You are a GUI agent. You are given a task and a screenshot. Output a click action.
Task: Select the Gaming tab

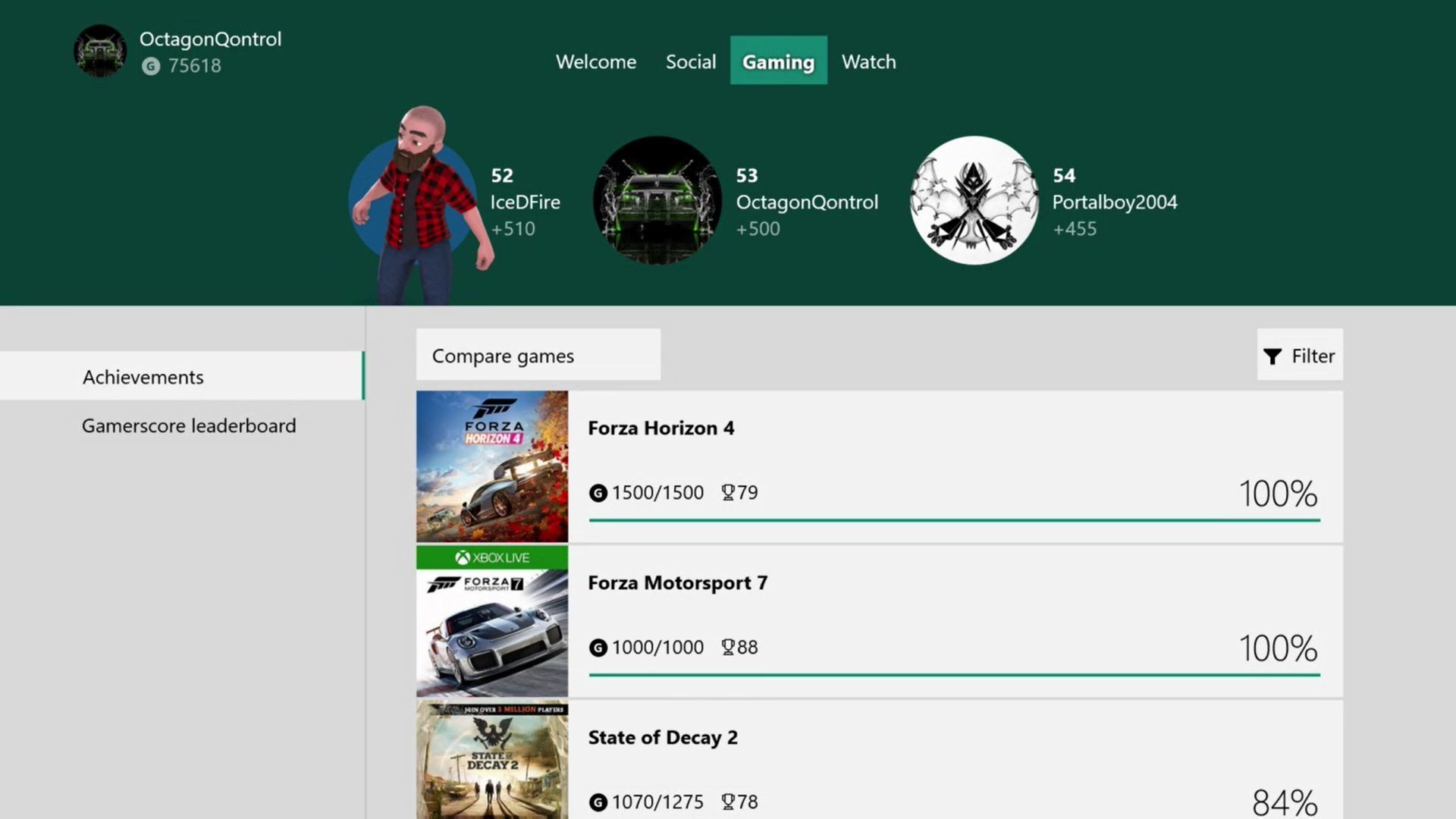(779, 60)
